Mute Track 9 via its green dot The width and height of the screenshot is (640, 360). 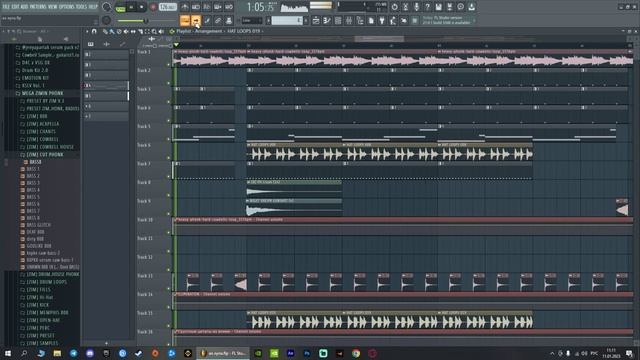point(169,214)
